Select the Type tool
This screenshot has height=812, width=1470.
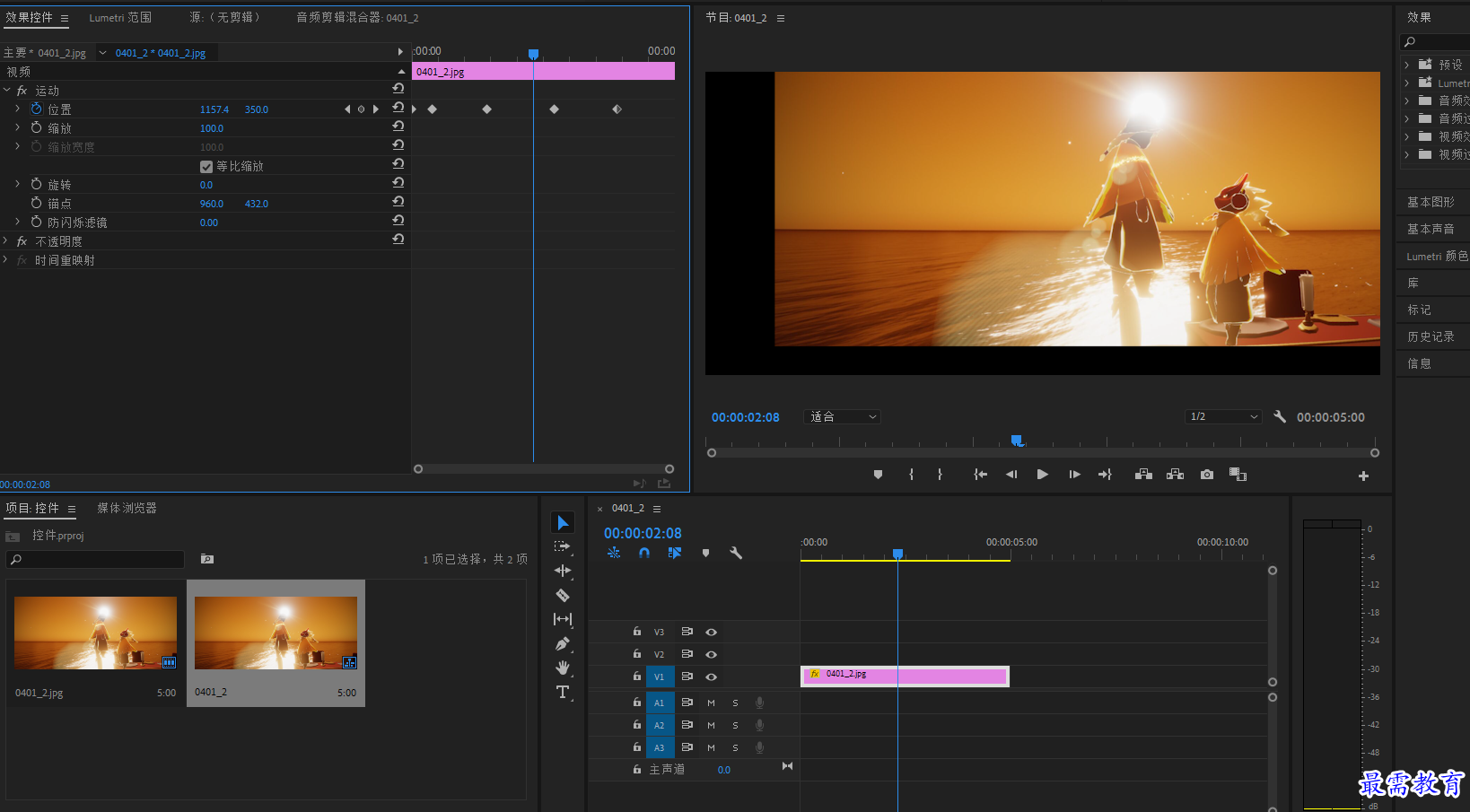[x=563, y=692]
